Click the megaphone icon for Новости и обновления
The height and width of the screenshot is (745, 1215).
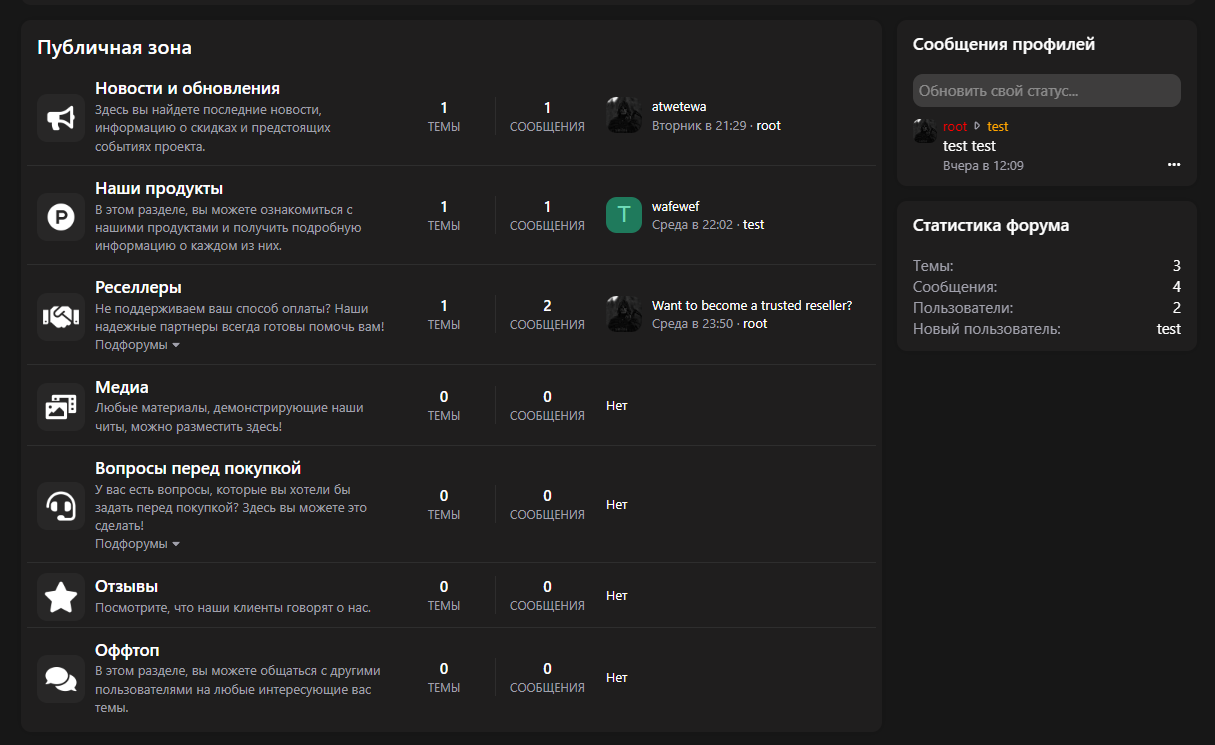pos(61,118)
